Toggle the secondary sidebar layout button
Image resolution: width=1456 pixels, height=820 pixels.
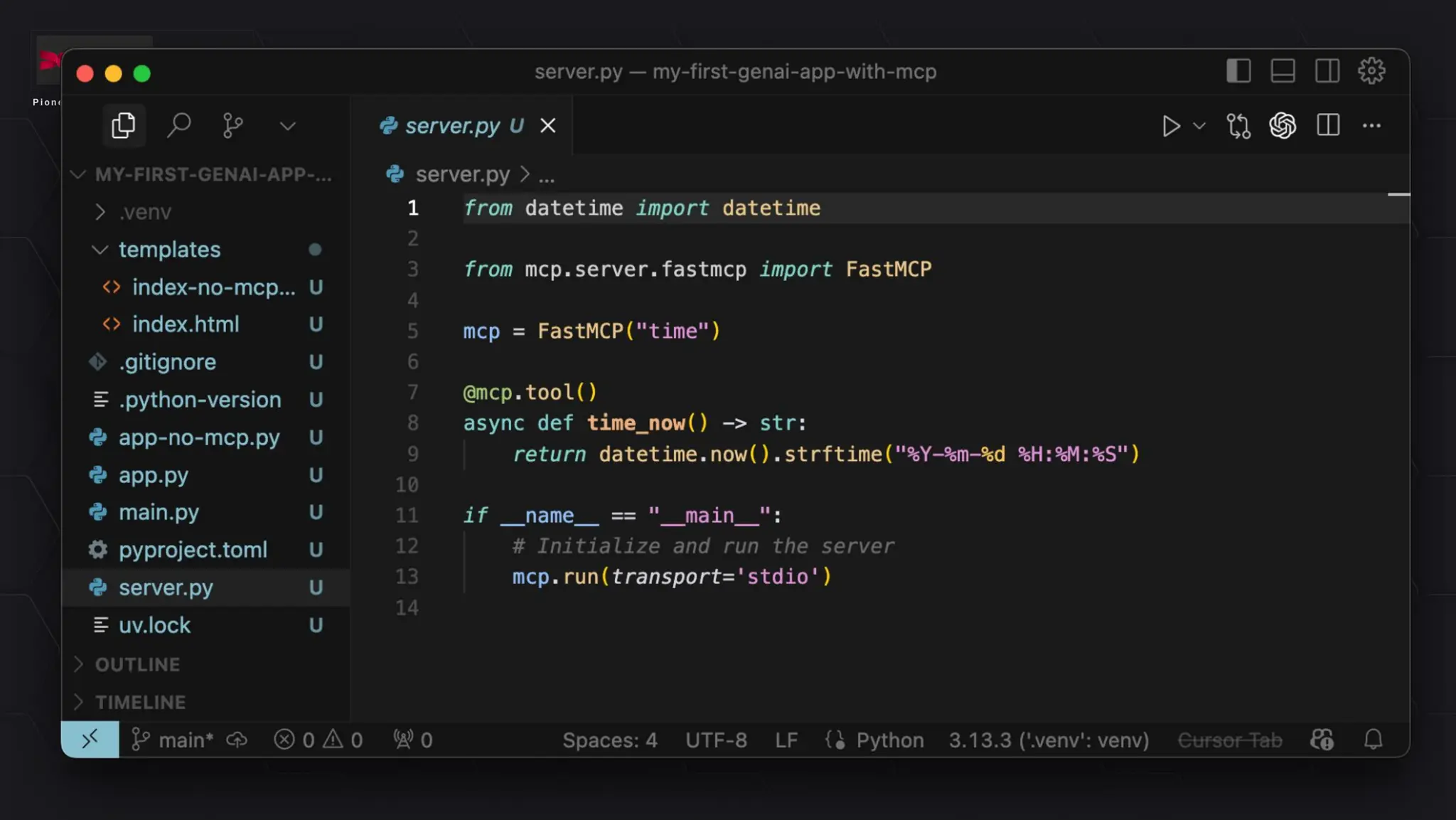[x=1327, y=71]
